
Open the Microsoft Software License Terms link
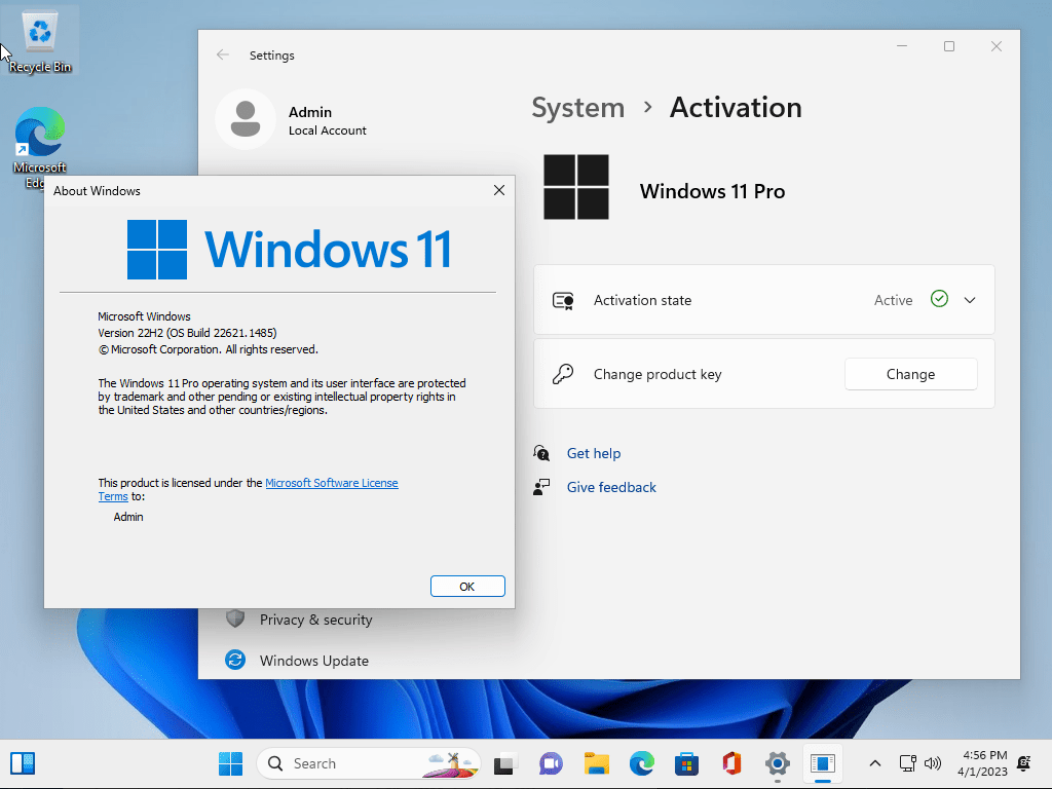(331, 483)
